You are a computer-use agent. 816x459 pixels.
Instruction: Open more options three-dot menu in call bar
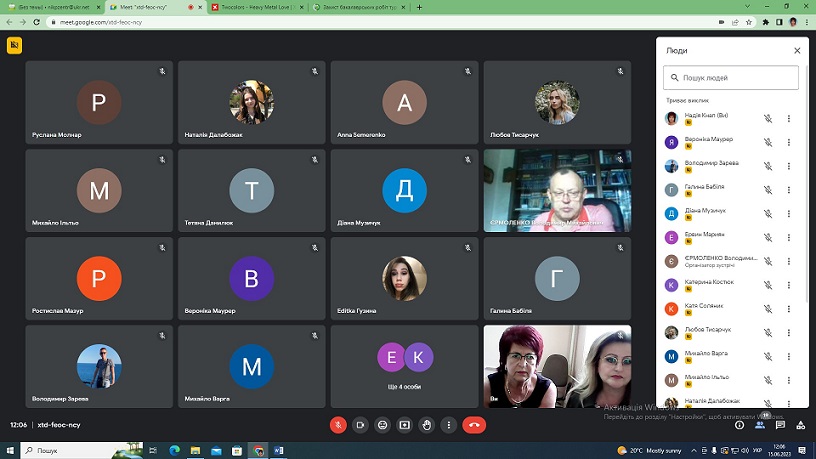coord(449,425)
